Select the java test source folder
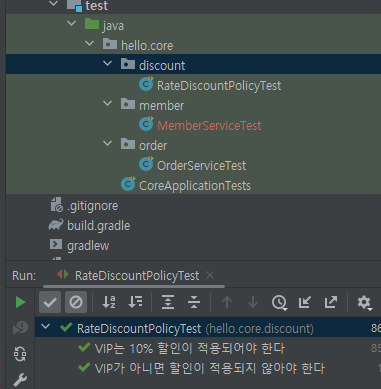 113,26
